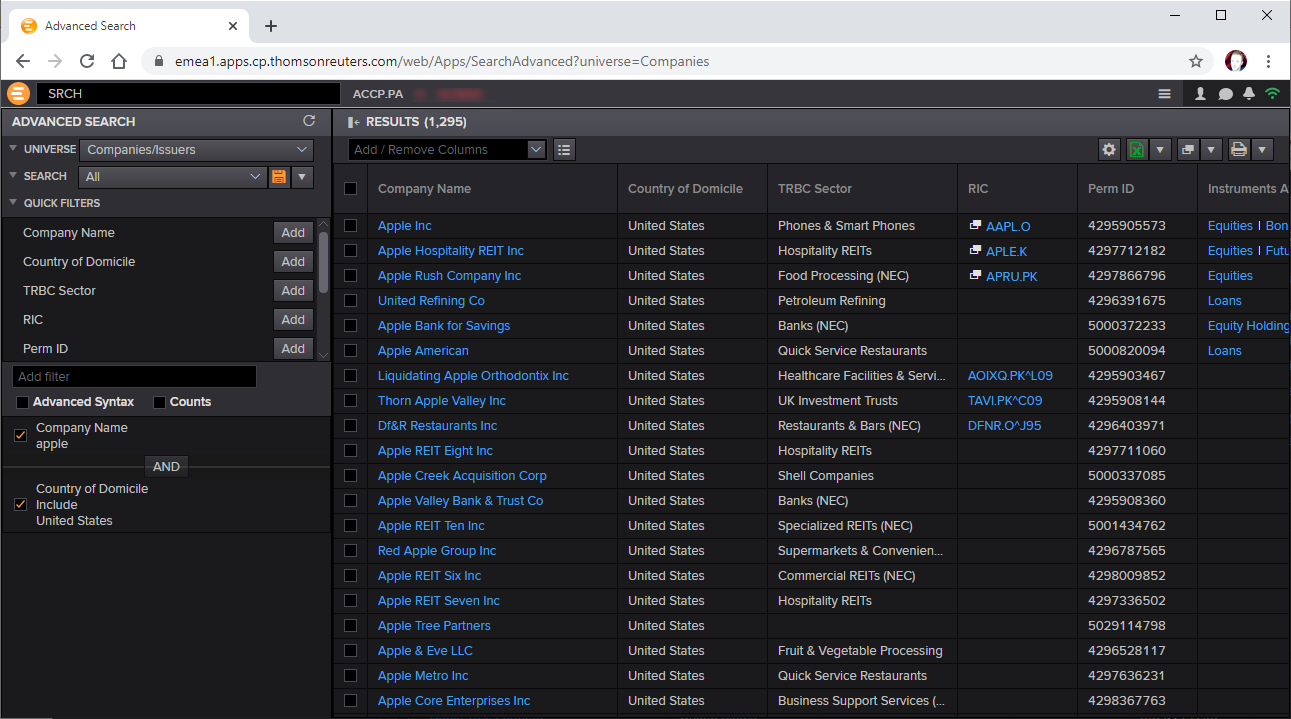Click the refresh icon in Advanced Search header
This screenshot has height=719, width=1291.
309,121
